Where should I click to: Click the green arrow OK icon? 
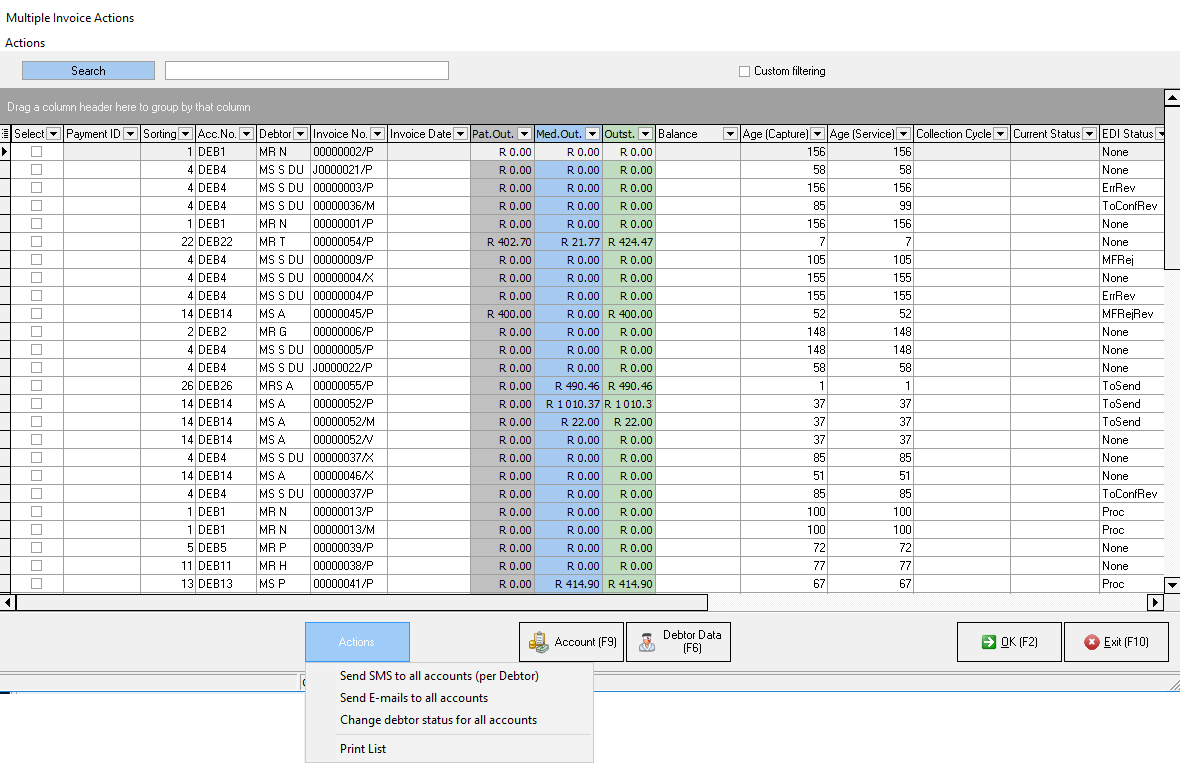click(988, 642)
